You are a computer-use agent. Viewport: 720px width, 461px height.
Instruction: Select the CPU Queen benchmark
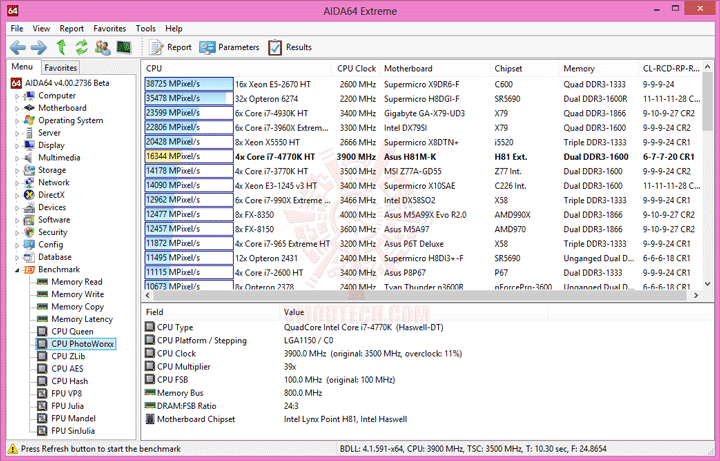pos(72,332)
